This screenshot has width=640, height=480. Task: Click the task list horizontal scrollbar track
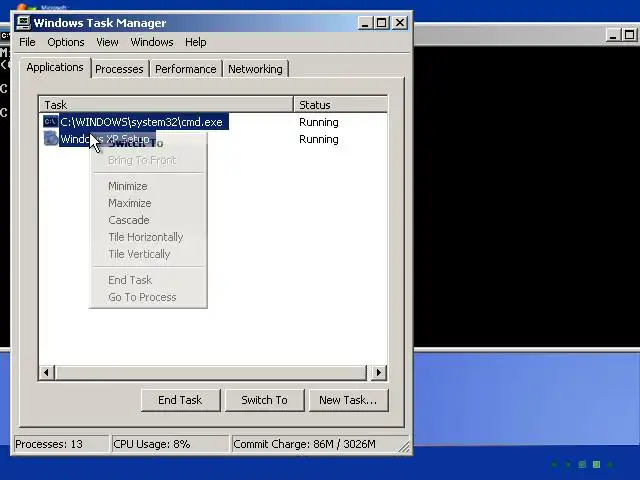211,372
